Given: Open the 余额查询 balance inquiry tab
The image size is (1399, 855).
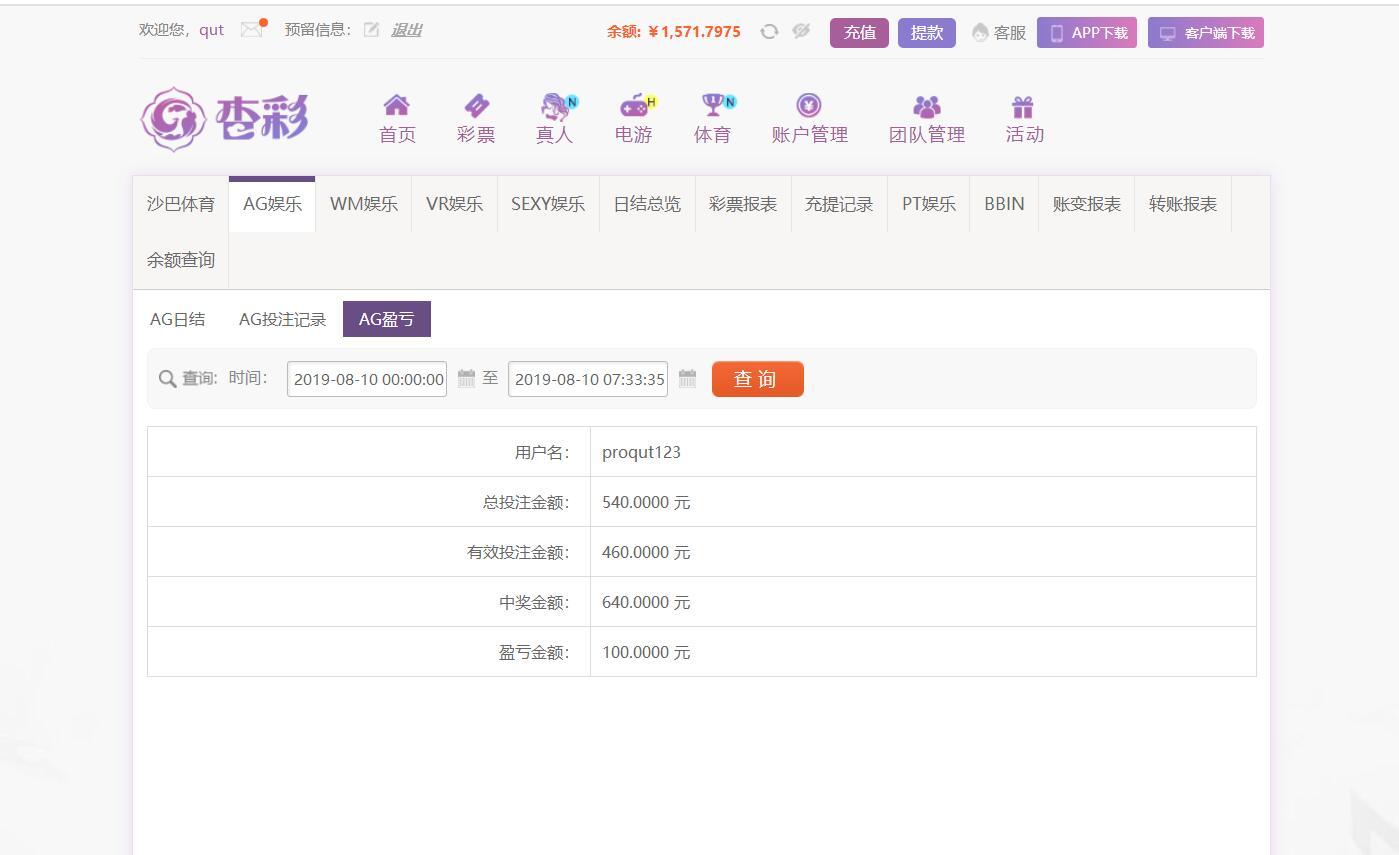Looking at the screenshot, I should click(181, 260).
